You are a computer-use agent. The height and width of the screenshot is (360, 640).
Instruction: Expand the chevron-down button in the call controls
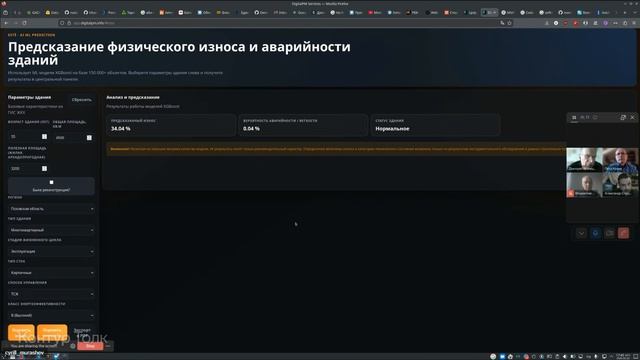click(581, 233)
